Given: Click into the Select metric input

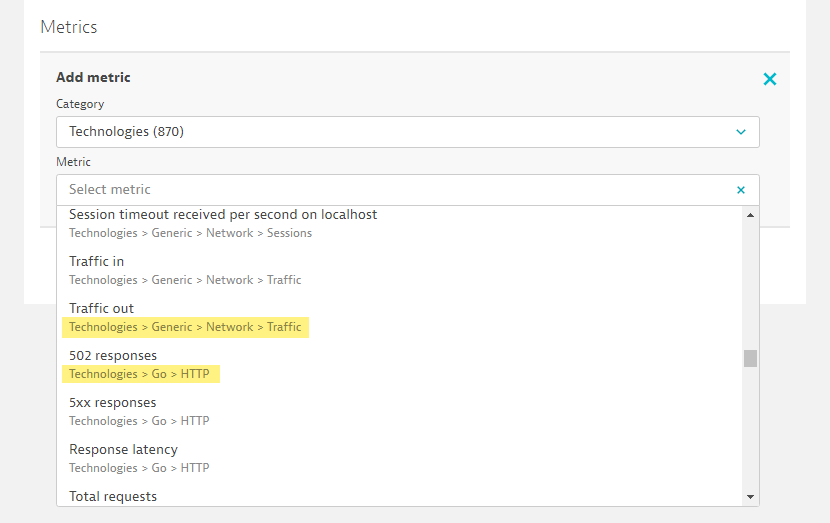Looking at the screenshot, I should (394, 190).
